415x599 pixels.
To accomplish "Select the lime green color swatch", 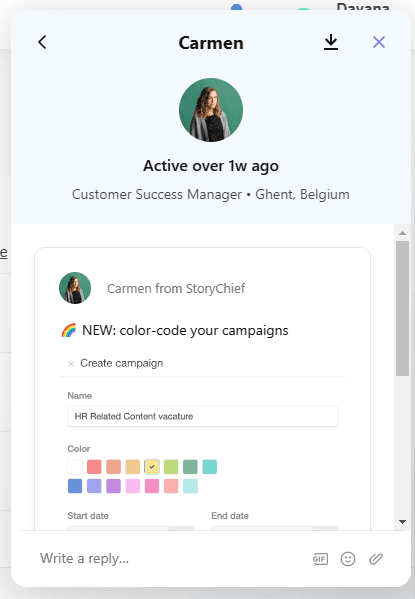I will click(171, 467).
